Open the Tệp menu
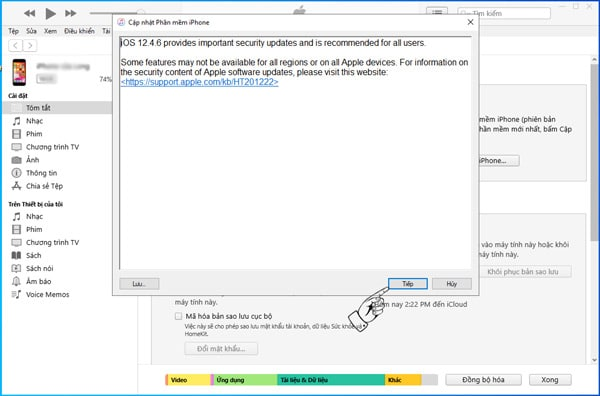 pyautogui.click(x=13, y=31)
